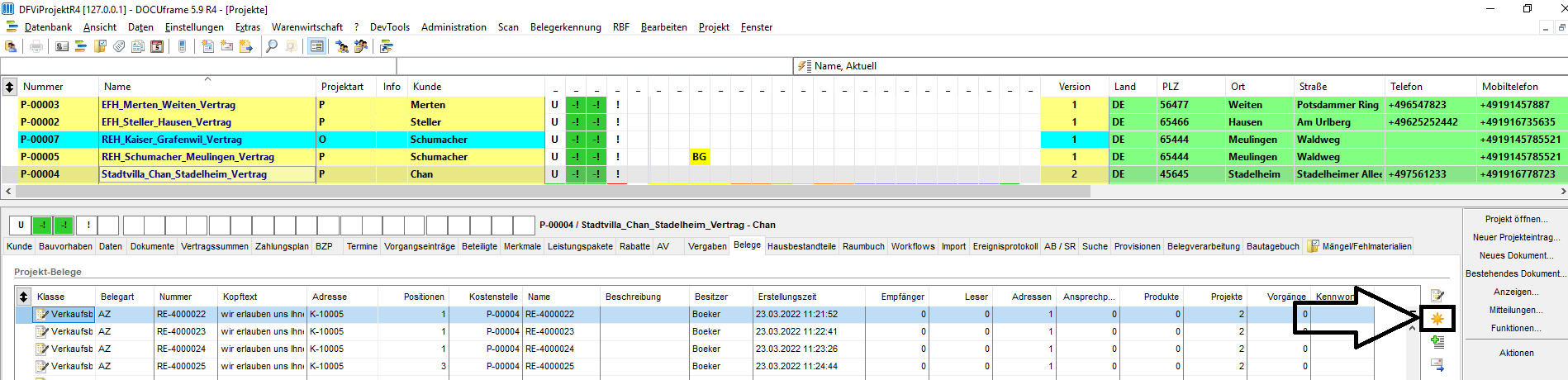
Task: Toggle the U status box in the detail bar
Action: (21, 225)
